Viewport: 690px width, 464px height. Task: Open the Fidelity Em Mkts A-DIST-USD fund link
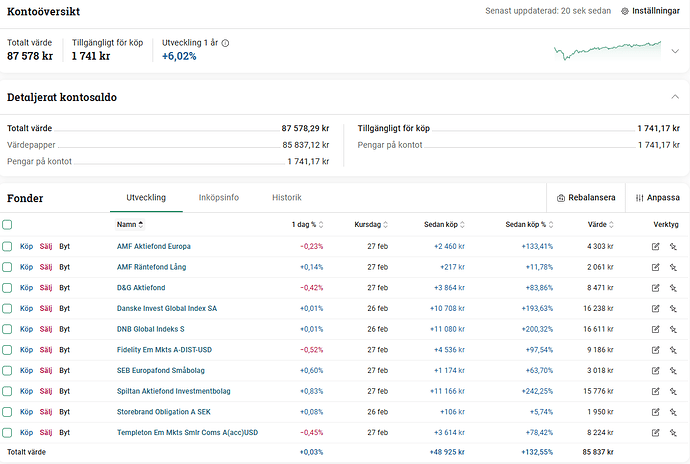tap(164, 350)
